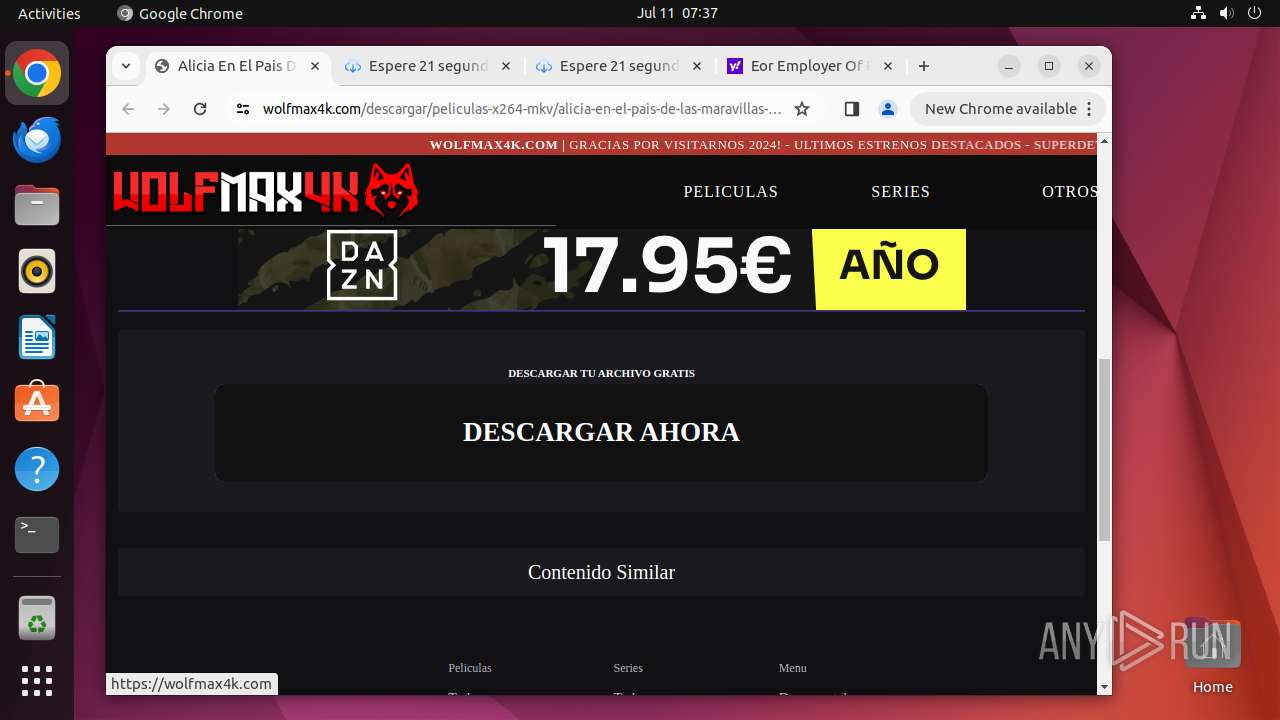Open the Trash in the dock

coord(37,618)
